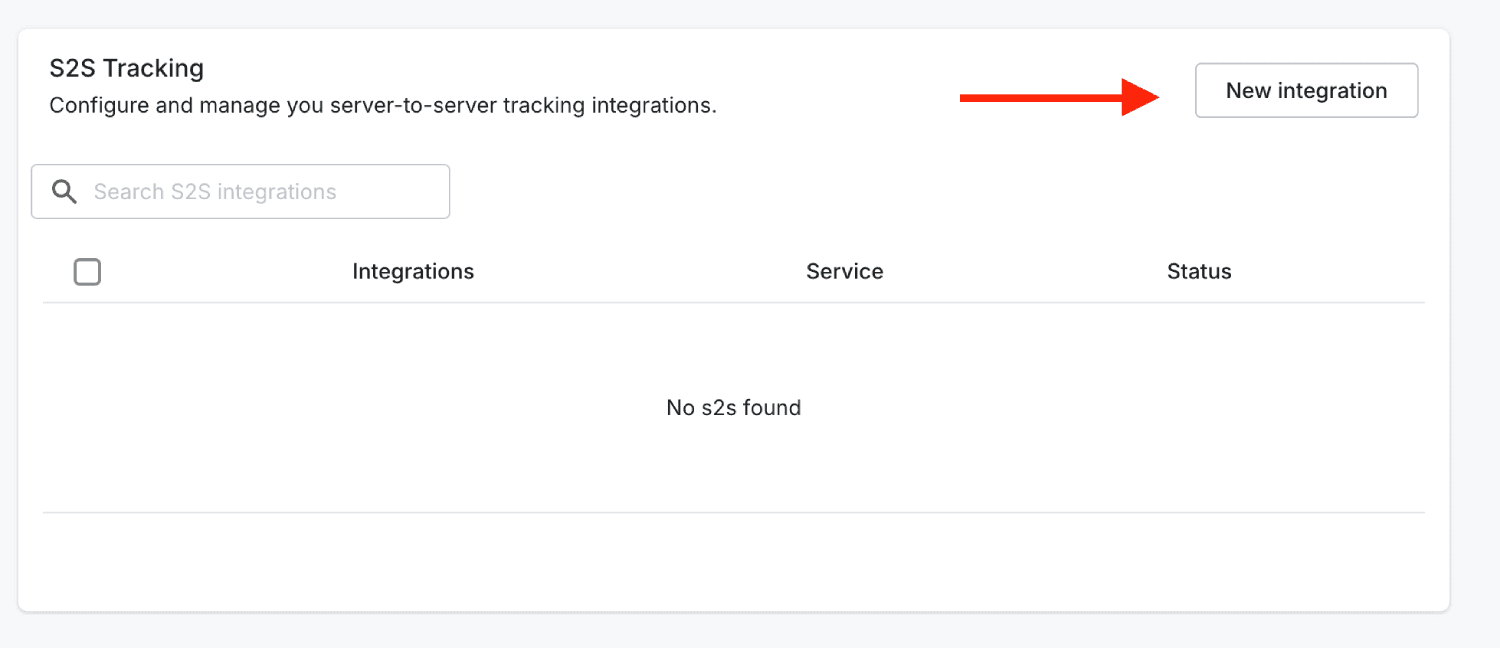Click the magnifying glass search icon
Viewport: 1500px width, 648px height.
click(x=65, y=192)
